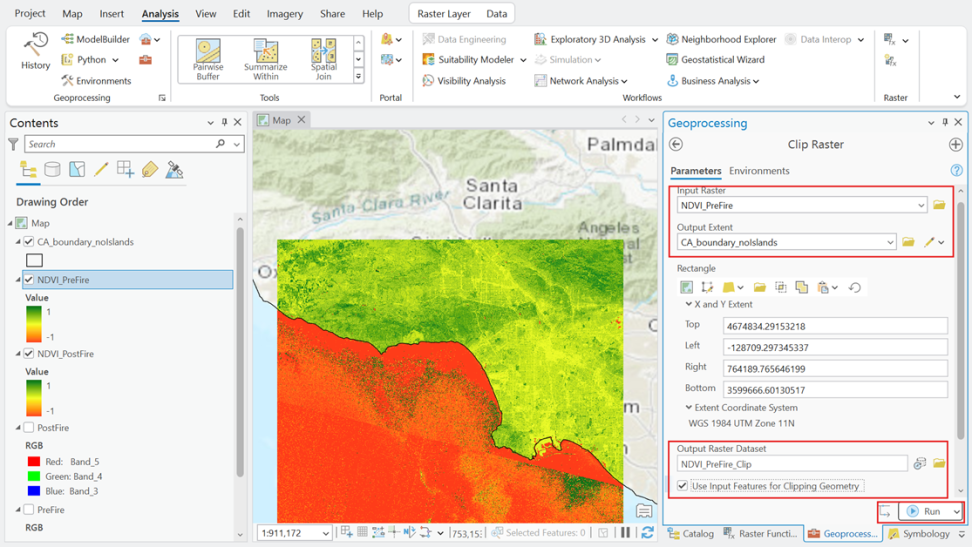Open the Imagery ribbon tab
The width and height of the screenshot is (972, 547).
[285, 13]
